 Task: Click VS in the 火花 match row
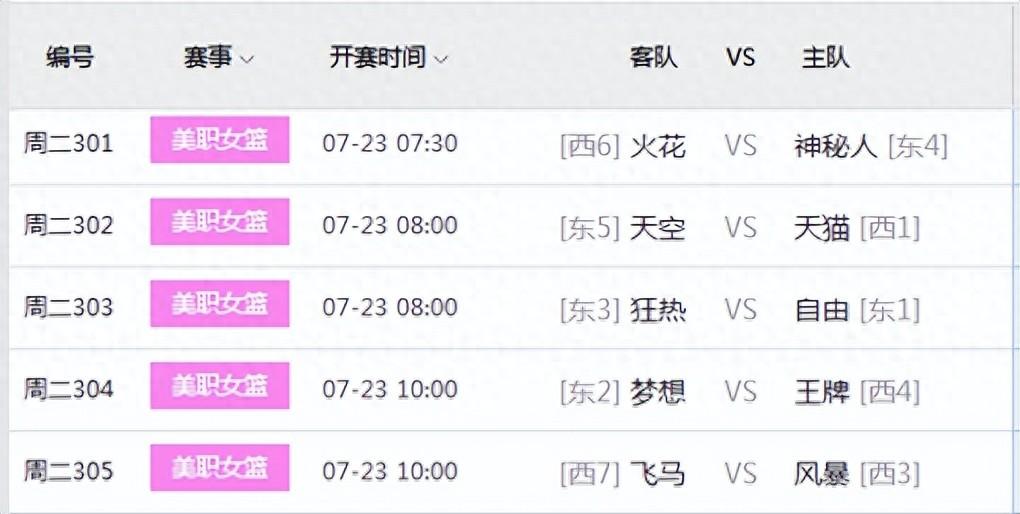(741, 147)
